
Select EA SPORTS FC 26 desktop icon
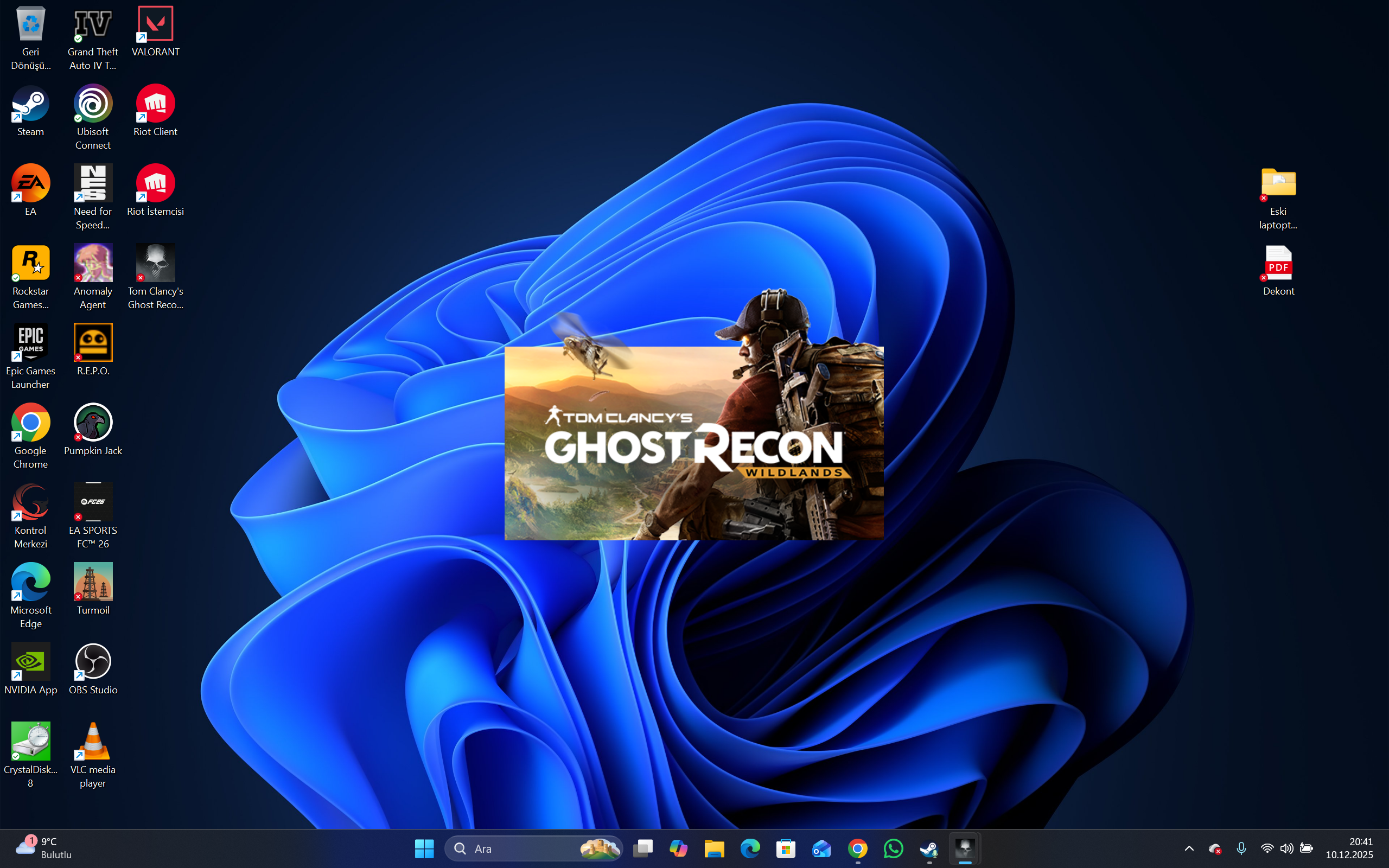point(92,516)
